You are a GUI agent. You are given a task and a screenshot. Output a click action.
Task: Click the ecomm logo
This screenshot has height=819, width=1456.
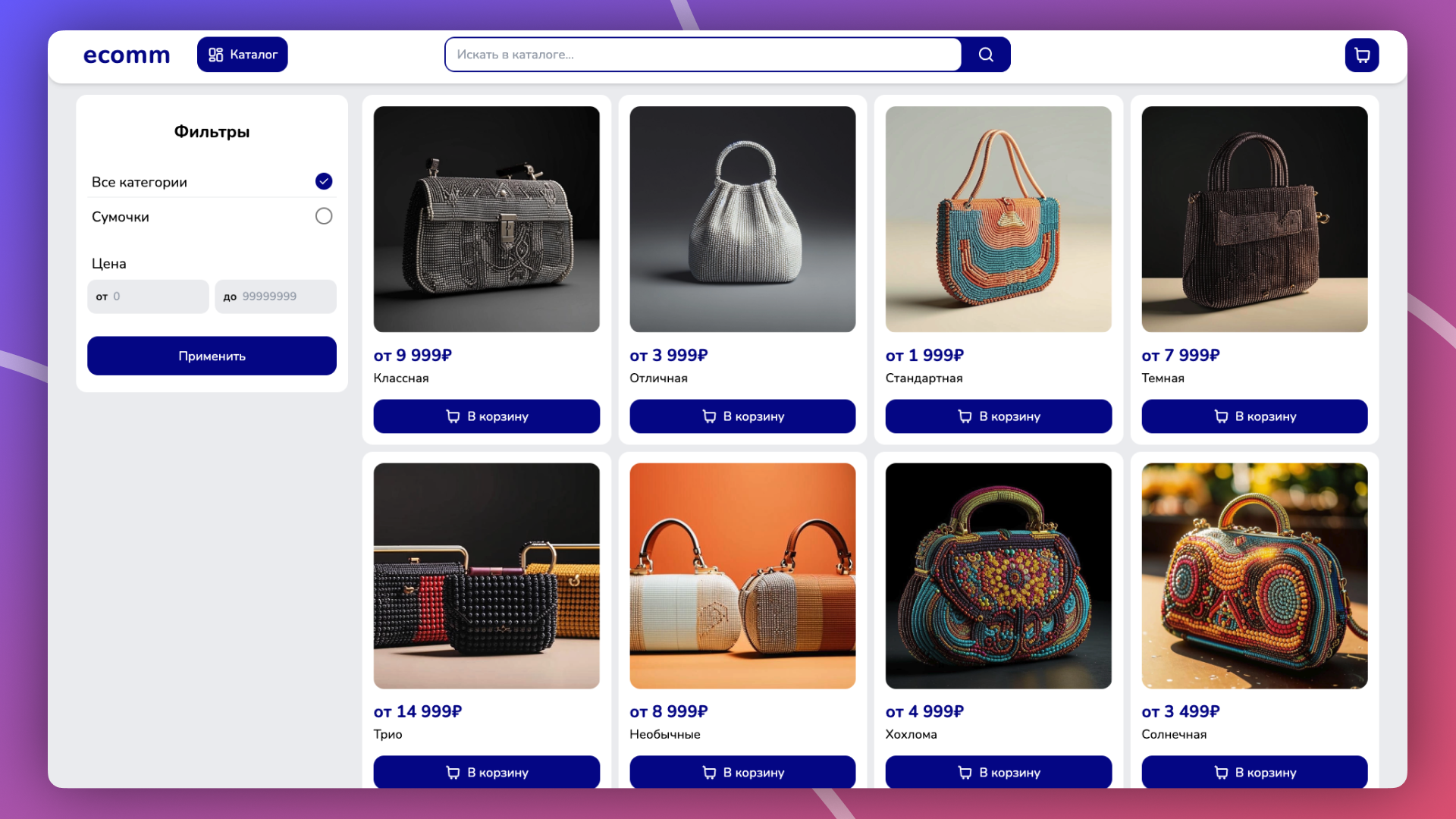click(127, 55)
